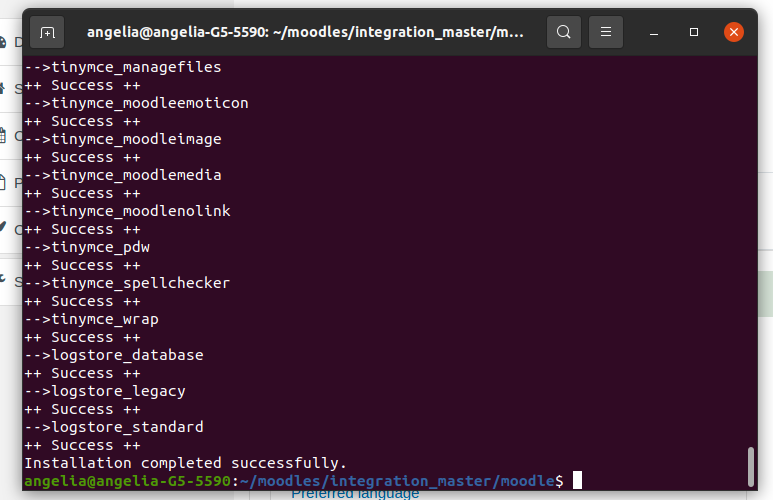Open the terminal hamburger menu

click(x=605, y=33)
